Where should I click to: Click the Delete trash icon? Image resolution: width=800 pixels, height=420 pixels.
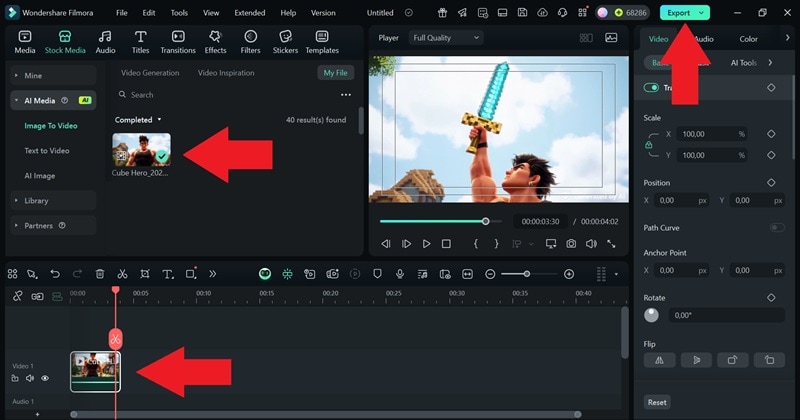100,274
